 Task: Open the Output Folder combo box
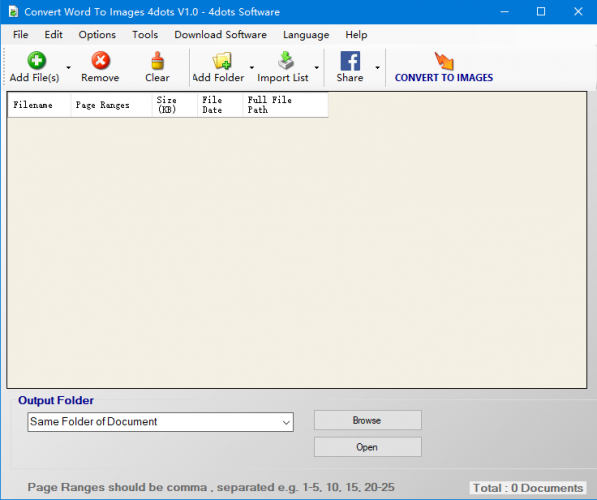coord(160,422)
